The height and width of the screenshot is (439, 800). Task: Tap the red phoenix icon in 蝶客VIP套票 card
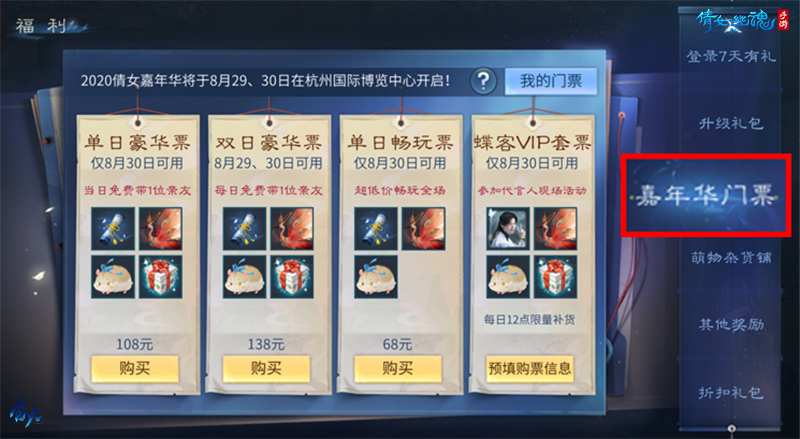coord(556,229)
